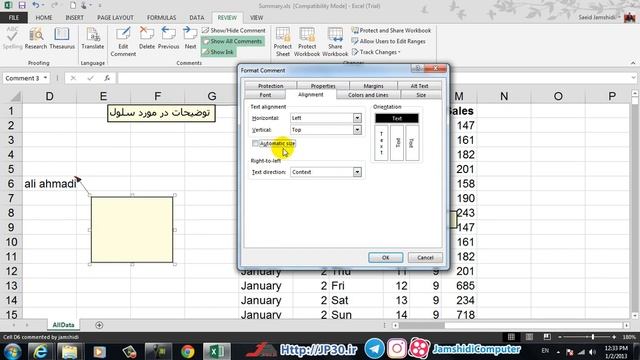640x360 pixels.
Task: Toggle Show Ink
Action: pyautogui.click(x=218, y=52)
